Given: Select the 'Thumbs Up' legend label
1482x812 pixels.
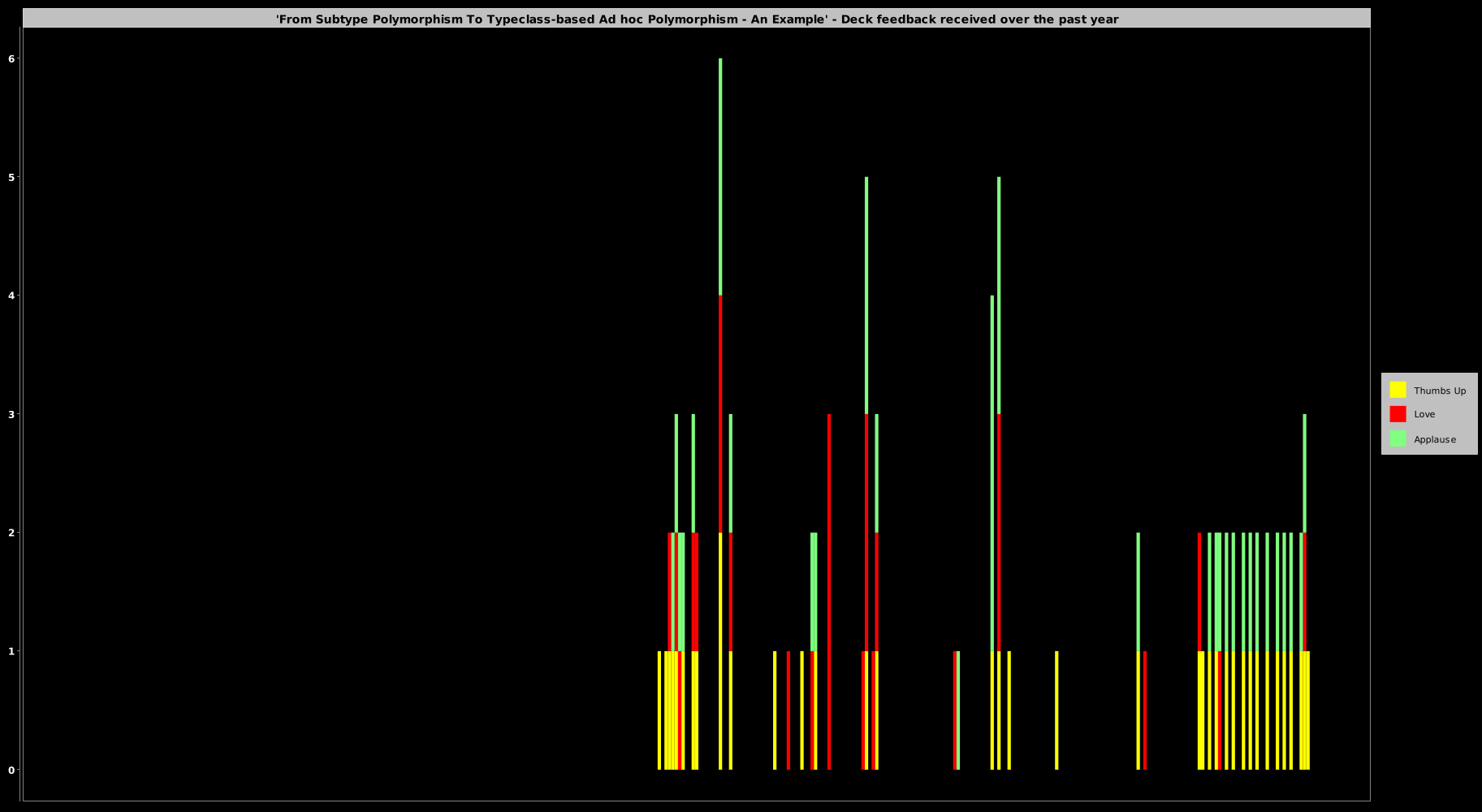Looking at the screenshot, I should coord(1440,391).
